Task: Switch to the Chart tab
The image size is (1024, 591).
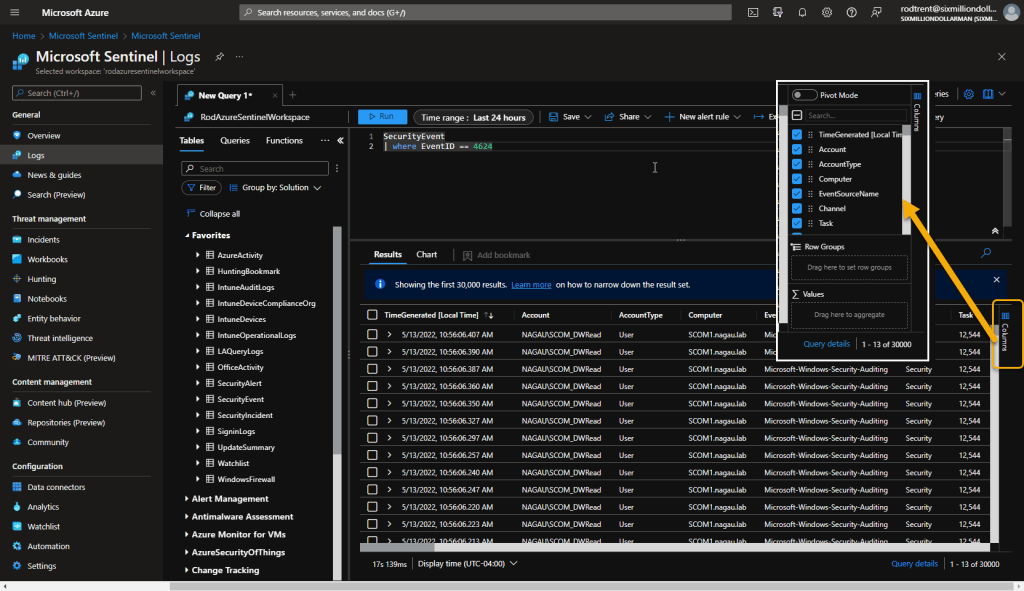Action: click(426, 255)
